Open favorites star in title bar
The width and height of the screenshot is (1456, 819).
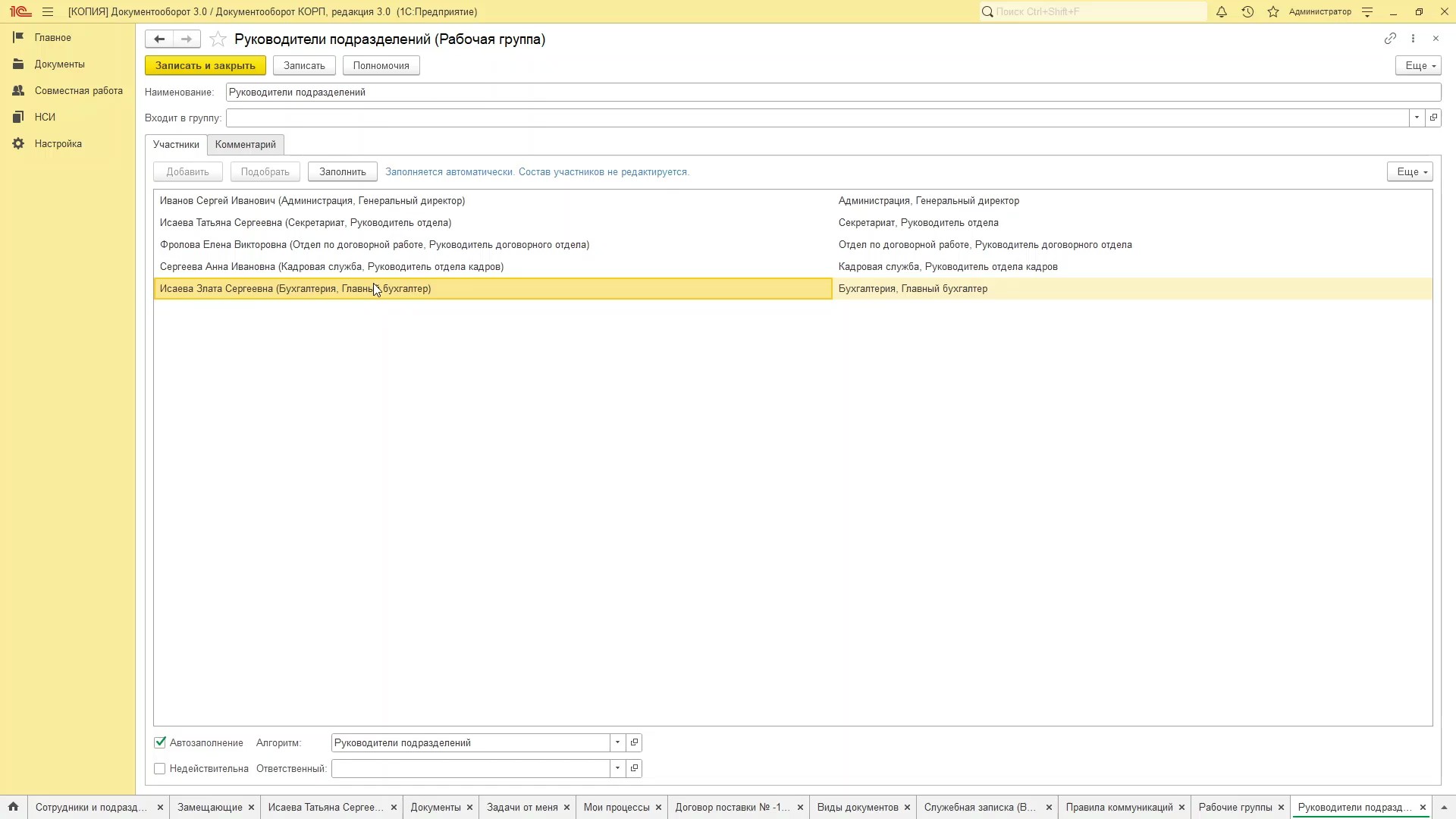pyautogui.click(x=1273, y=12)
